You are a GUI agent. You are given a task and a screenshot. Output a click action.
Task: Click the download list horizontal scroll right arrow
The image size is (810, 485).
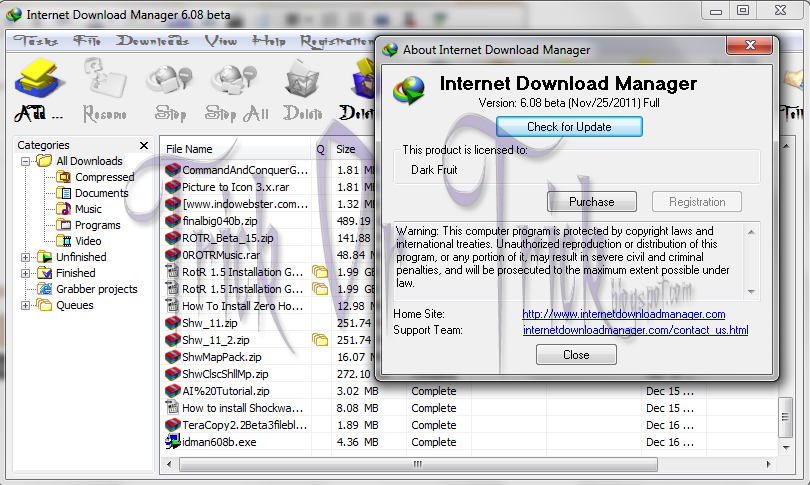(x=769, y=464)
